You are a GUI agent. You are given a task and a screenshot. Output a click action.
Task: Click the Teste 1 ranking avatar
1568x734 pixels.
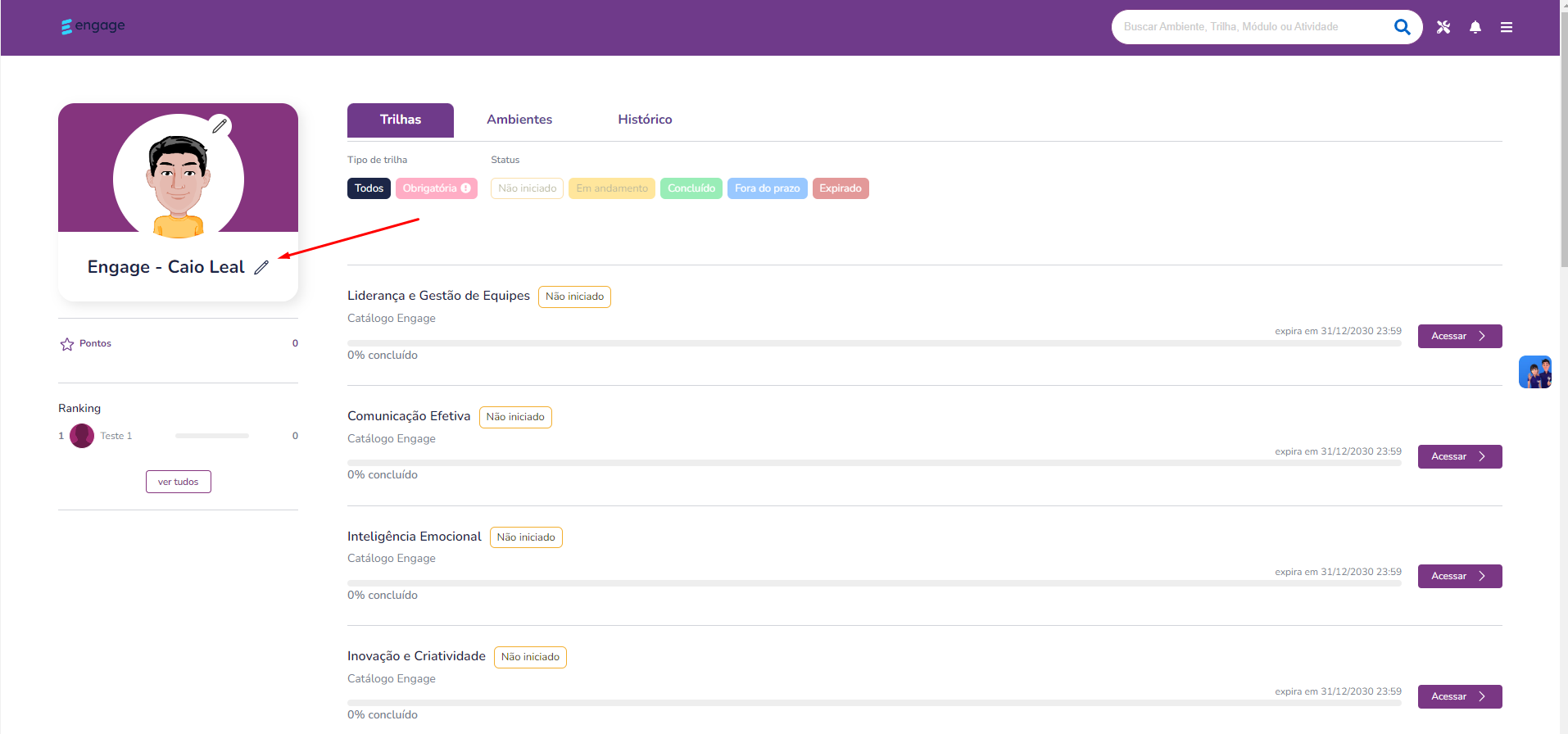pyautogui.click(x=82, y=436)
